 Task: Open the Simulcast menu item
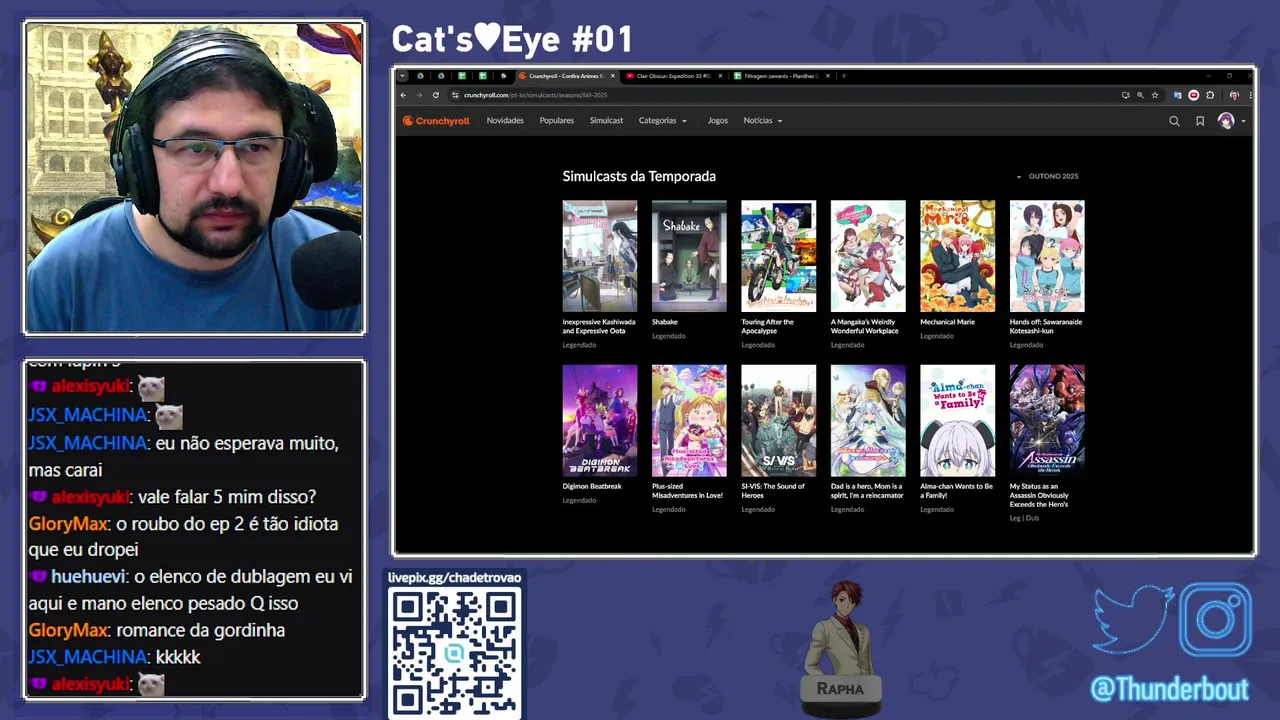pos(606,121)
